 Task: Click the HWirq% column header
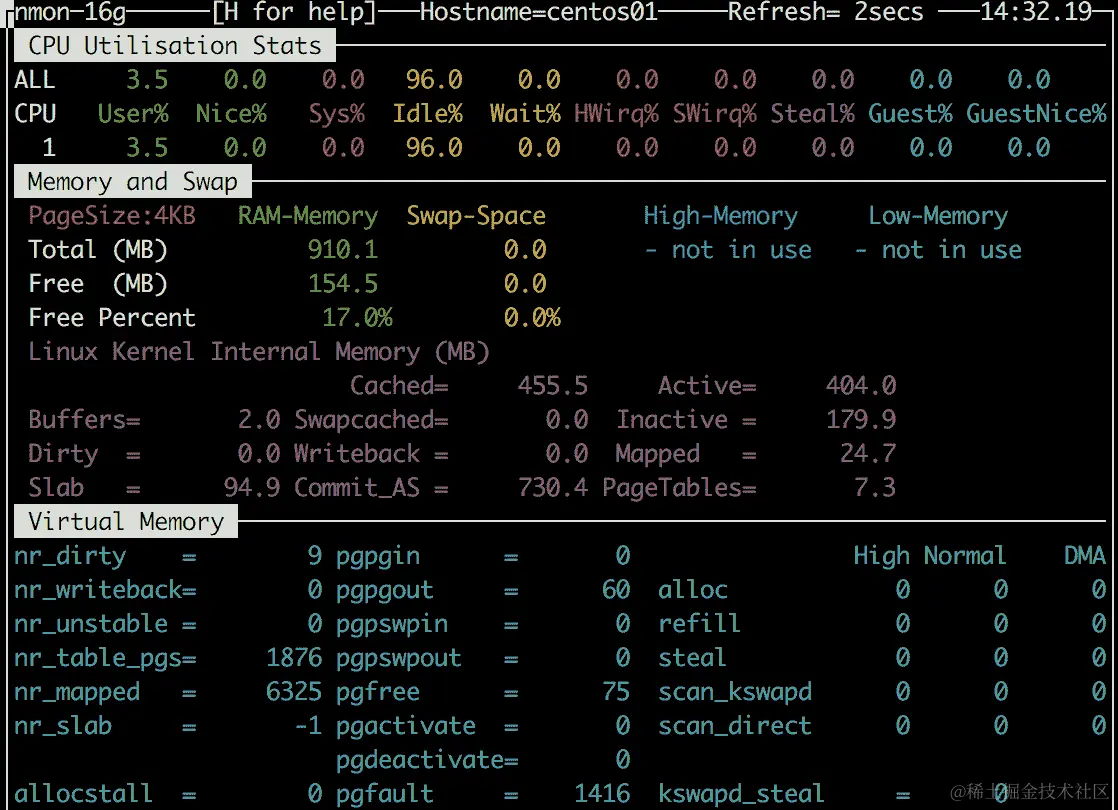click(617, 113)
